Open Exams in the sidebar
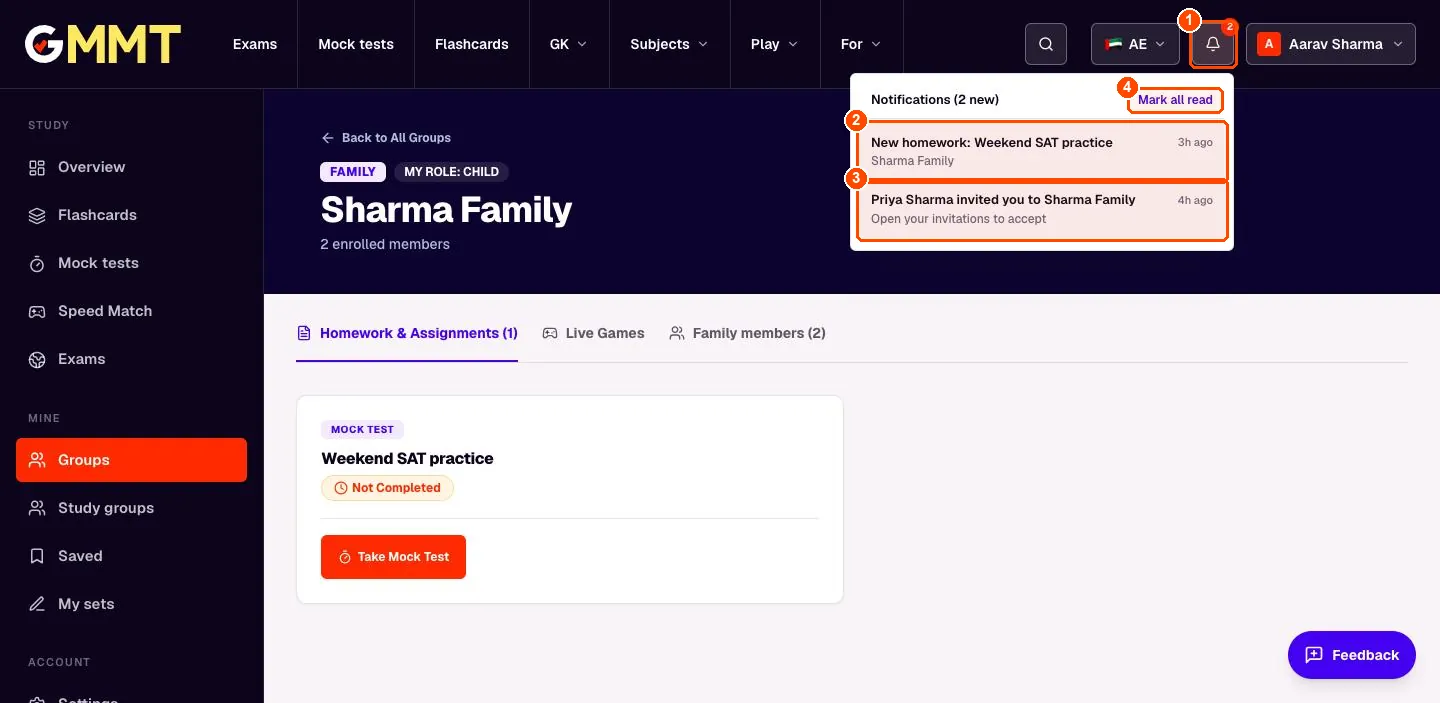1440x703 pixels. 131,359
